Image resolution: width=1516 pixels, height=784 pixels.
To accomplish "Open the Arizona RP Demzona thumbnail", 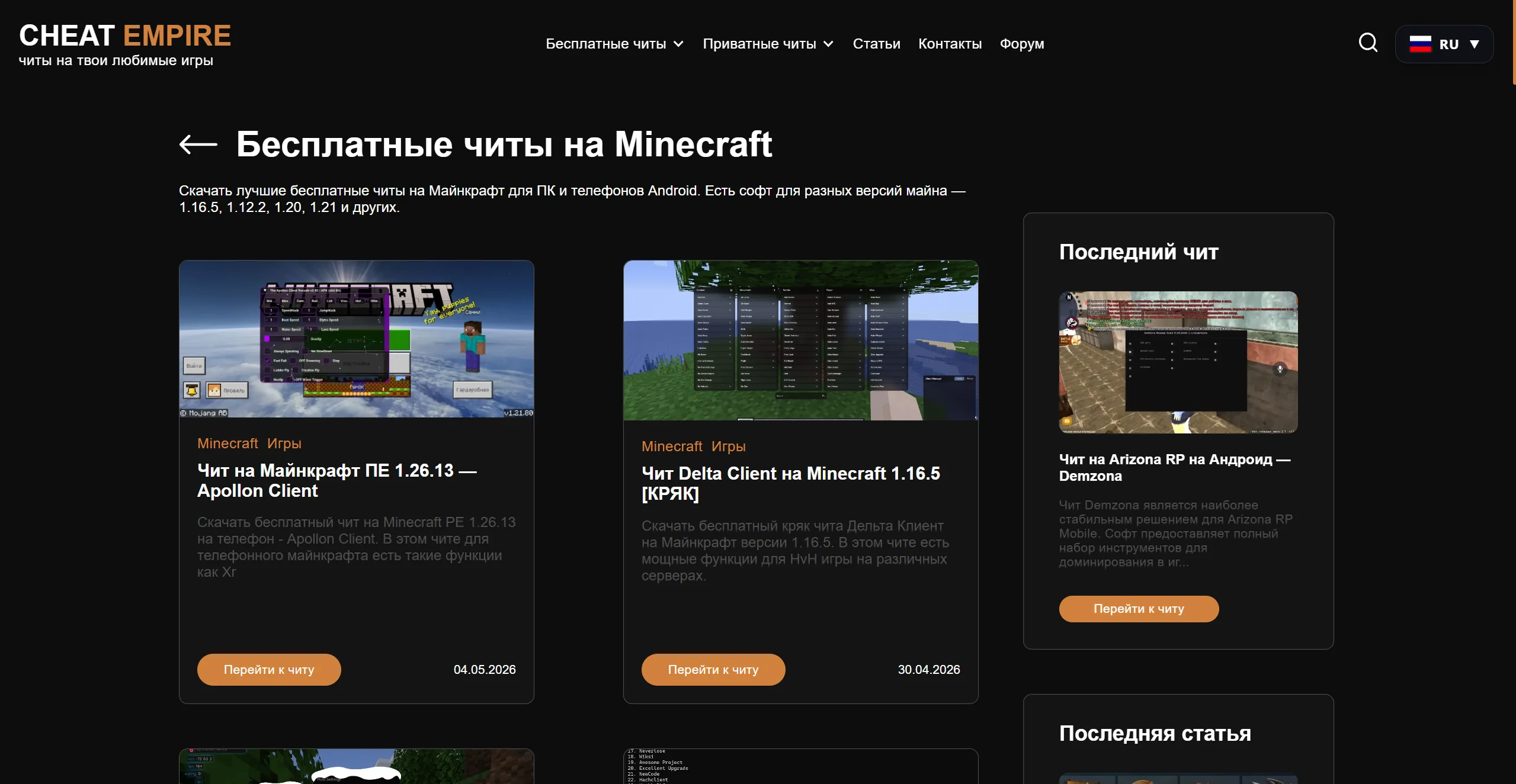I will 1178,362.
